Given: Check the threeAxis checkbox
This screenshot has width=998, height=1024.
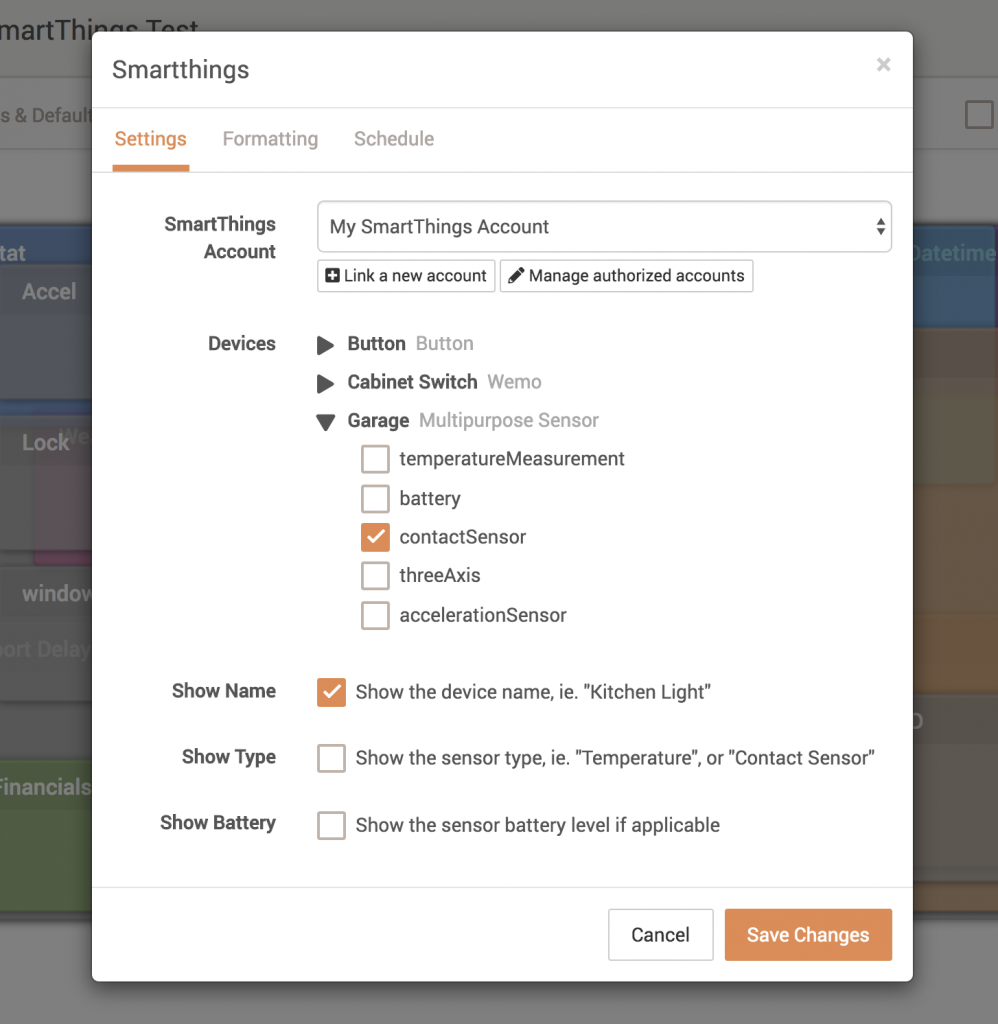Looking at the screenshot, I should (x=376, y=576).
